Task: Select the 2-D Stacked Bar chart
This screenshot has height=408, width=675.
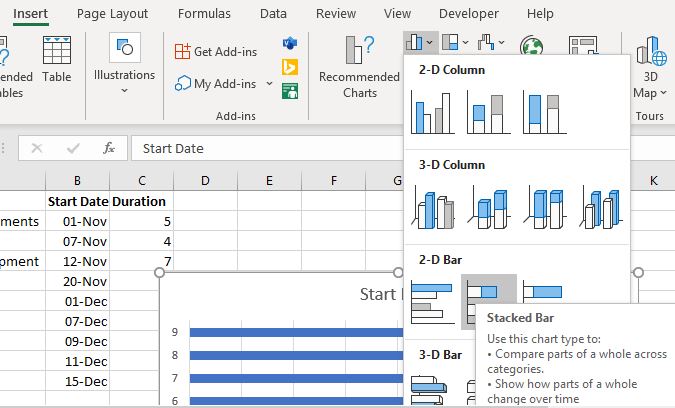Action: (x=488, y=299)
